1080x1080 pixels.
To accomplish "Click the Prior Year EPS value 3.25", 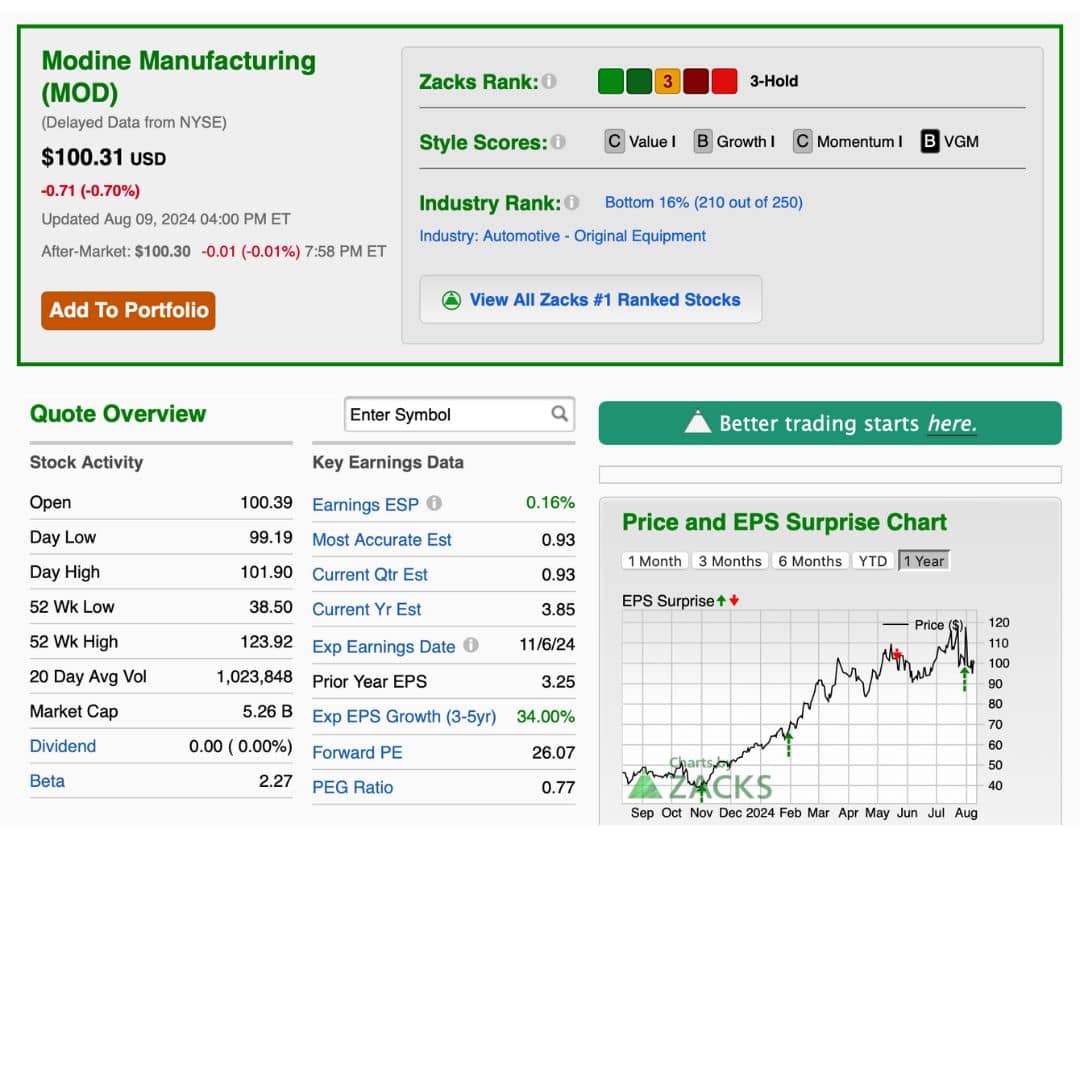I will (558, 682).
